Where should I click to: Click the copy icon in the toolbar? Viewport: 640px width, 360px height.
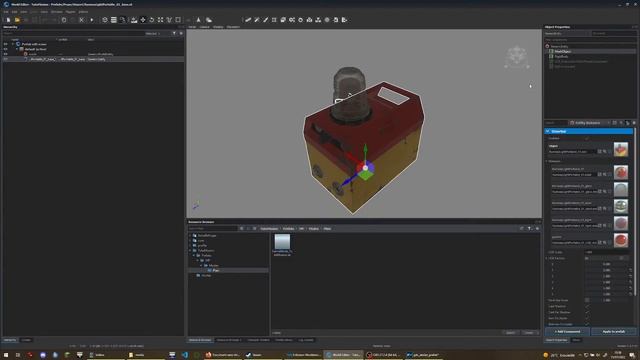click(64, 20)
